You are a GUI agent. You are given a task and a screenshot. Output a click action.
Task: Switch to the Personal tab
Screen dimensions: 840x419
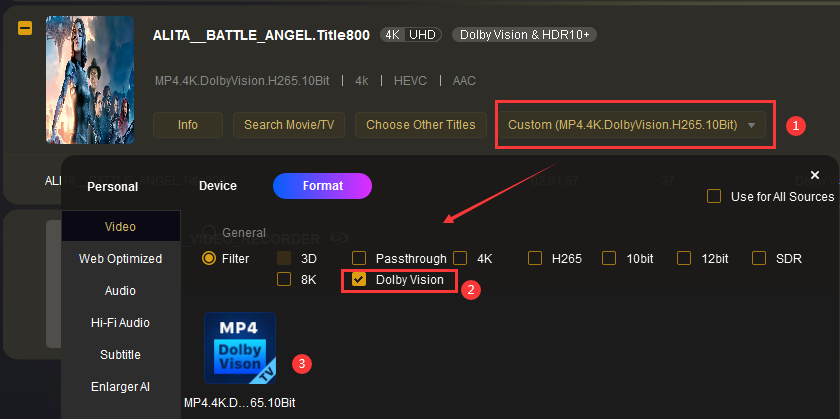pos(112,186)
